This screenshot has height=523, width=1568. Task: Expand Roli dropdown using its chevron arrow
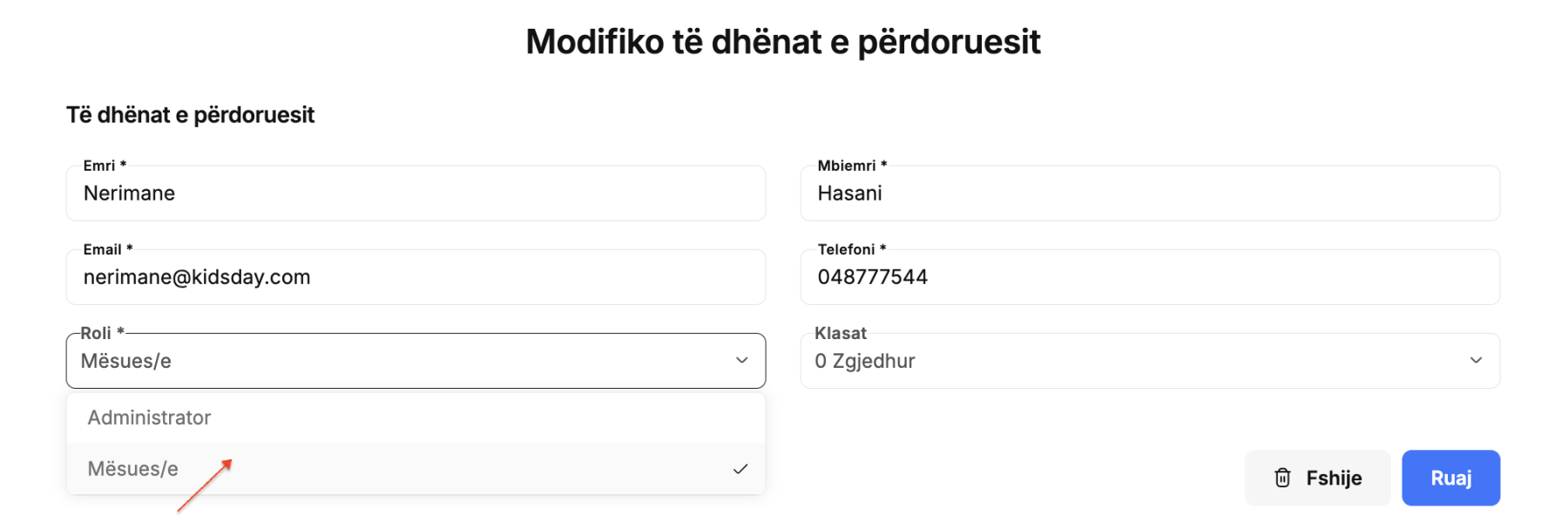coord(742,360)
